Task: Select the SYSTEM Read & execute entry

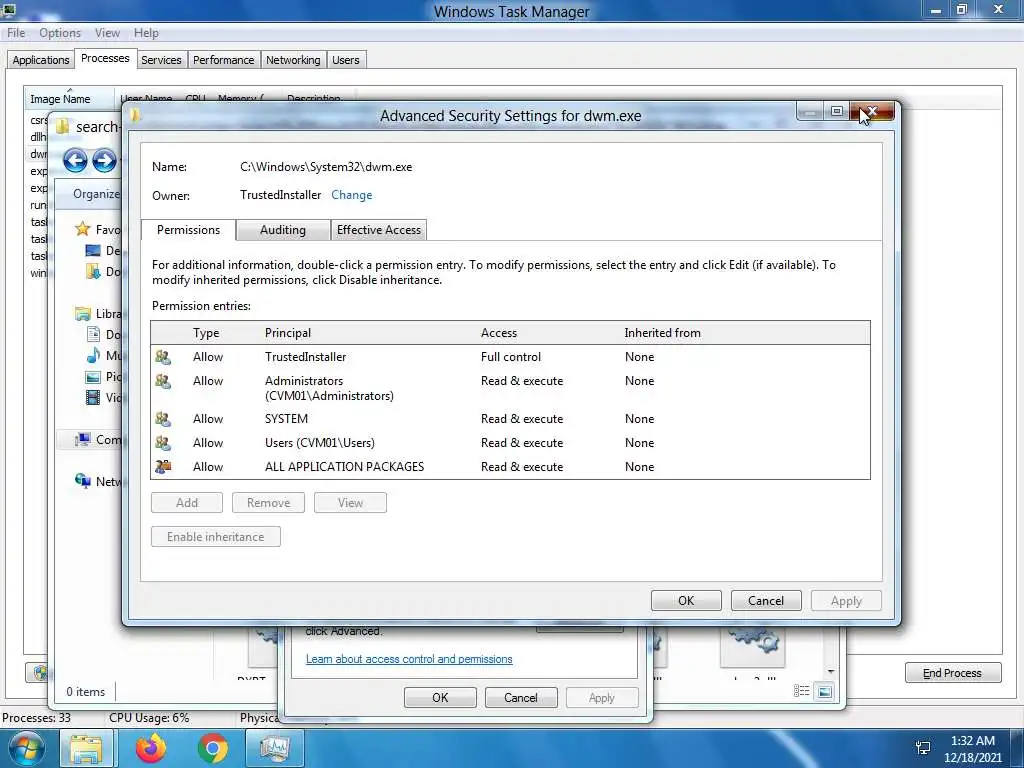Action: point(510,419)
